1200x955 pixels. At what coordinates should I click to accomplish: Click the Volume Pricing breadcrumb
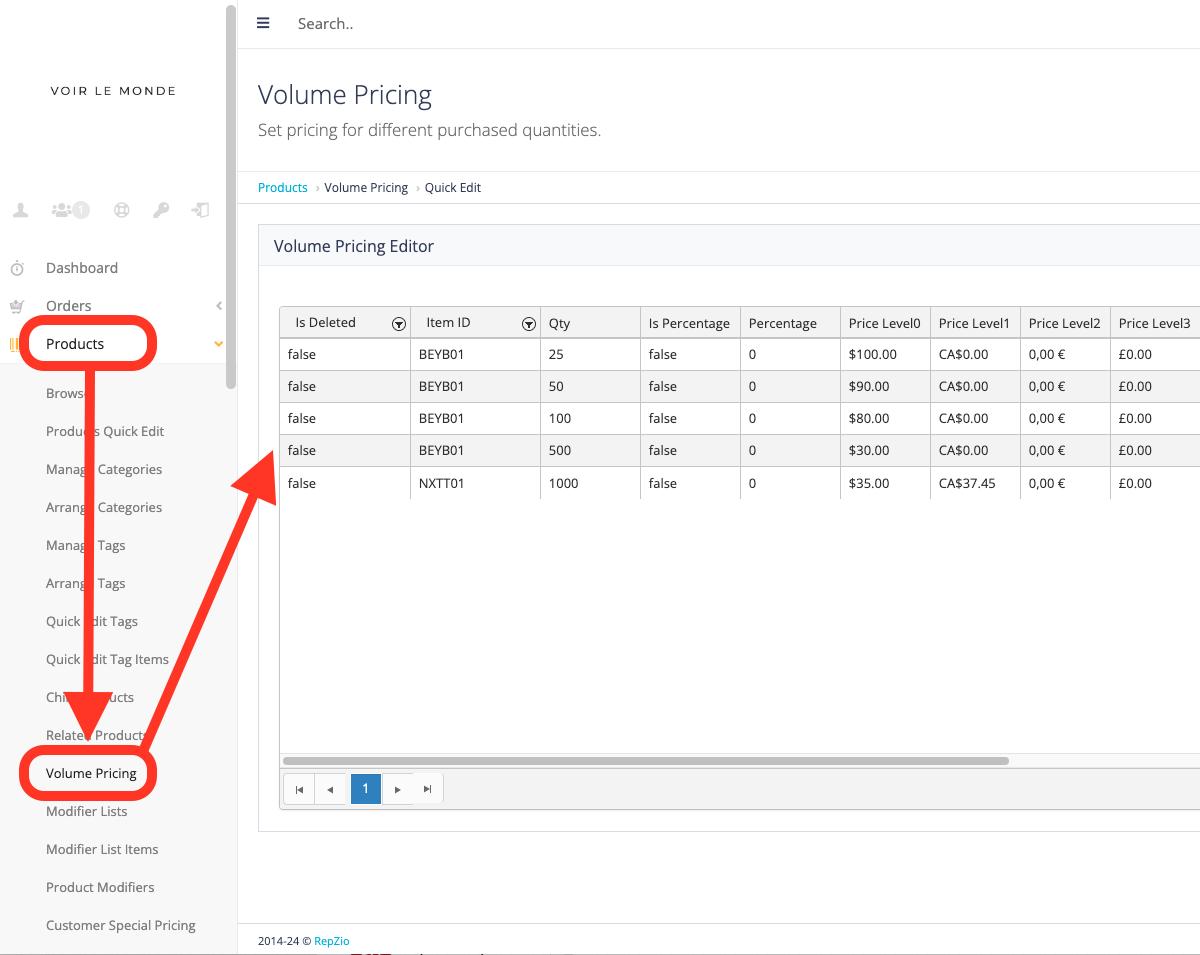[366, 187]
